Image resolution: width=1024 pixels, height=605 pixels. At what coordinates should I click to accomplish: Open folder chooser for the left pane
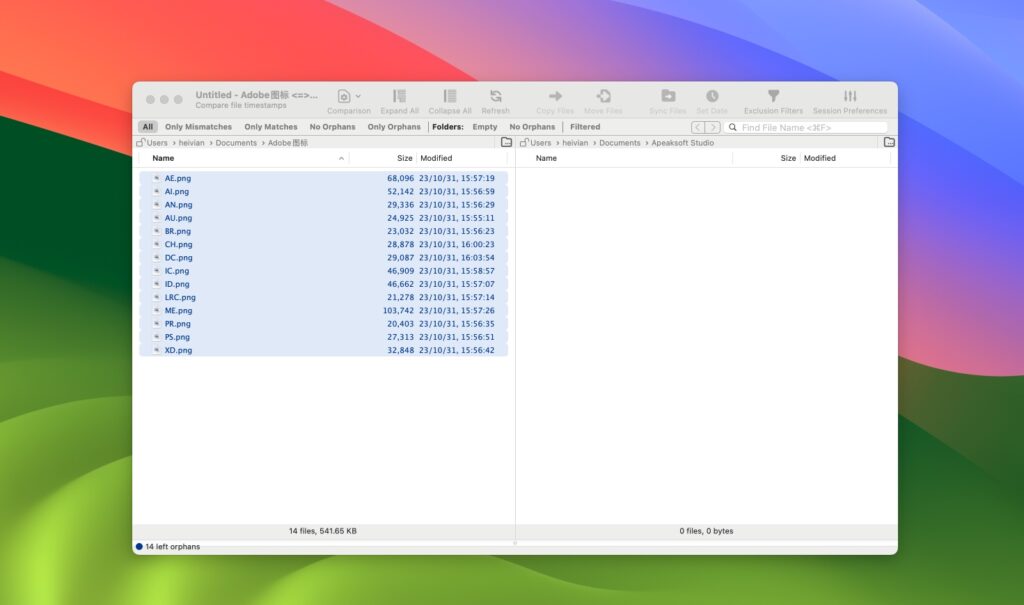tap(508, 142)
